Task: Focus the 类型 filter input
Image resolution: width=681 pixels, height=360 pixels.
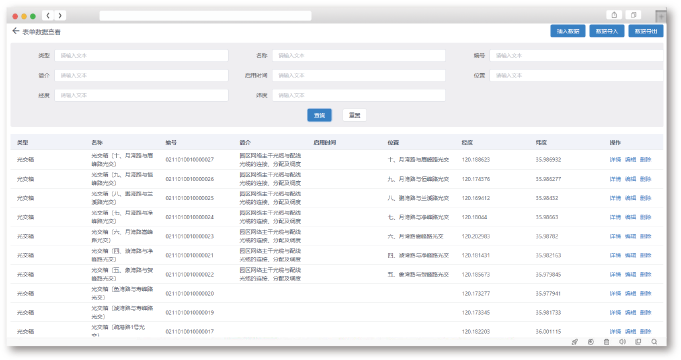Action: pos(141,55)
